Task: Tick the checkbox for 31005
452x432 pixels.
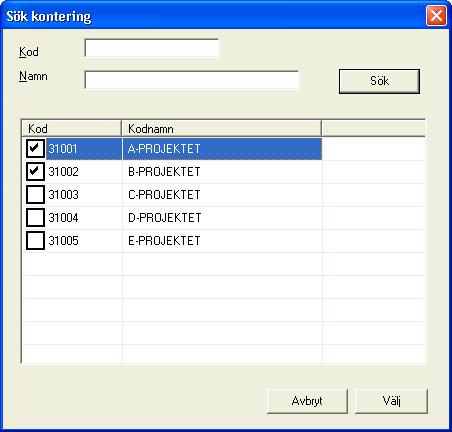Action: click(x=35, y=240)
